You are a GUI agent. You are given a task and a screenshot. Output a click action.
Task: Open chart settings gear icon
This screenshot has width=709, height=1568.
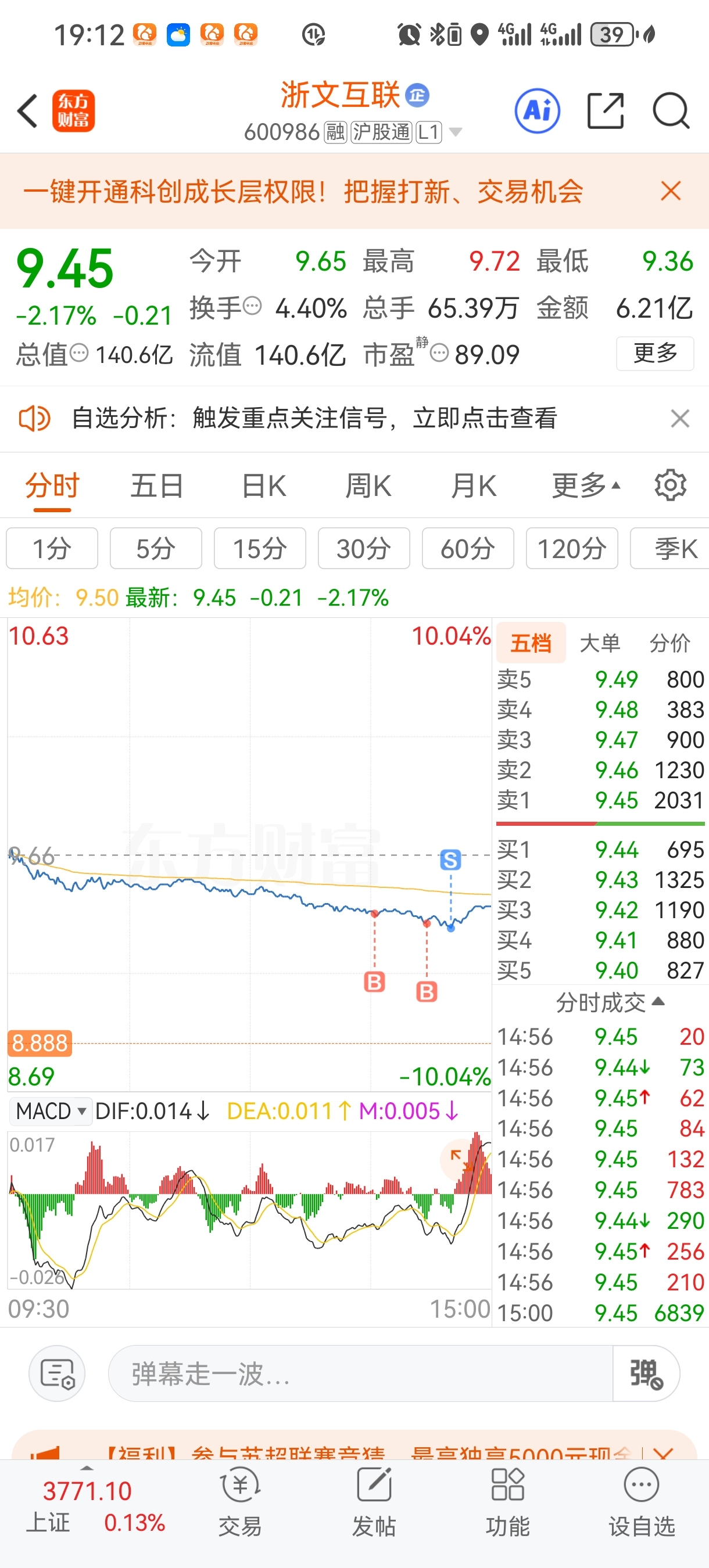[670, 485]
